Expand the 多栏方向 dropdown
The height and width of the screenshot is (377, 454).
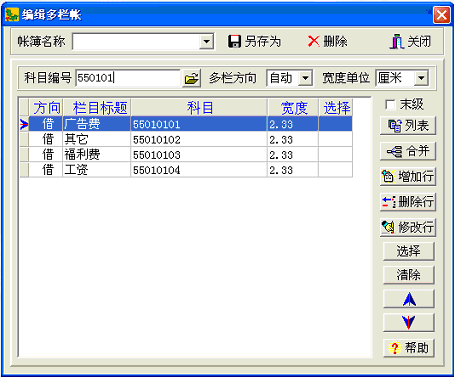305,78
